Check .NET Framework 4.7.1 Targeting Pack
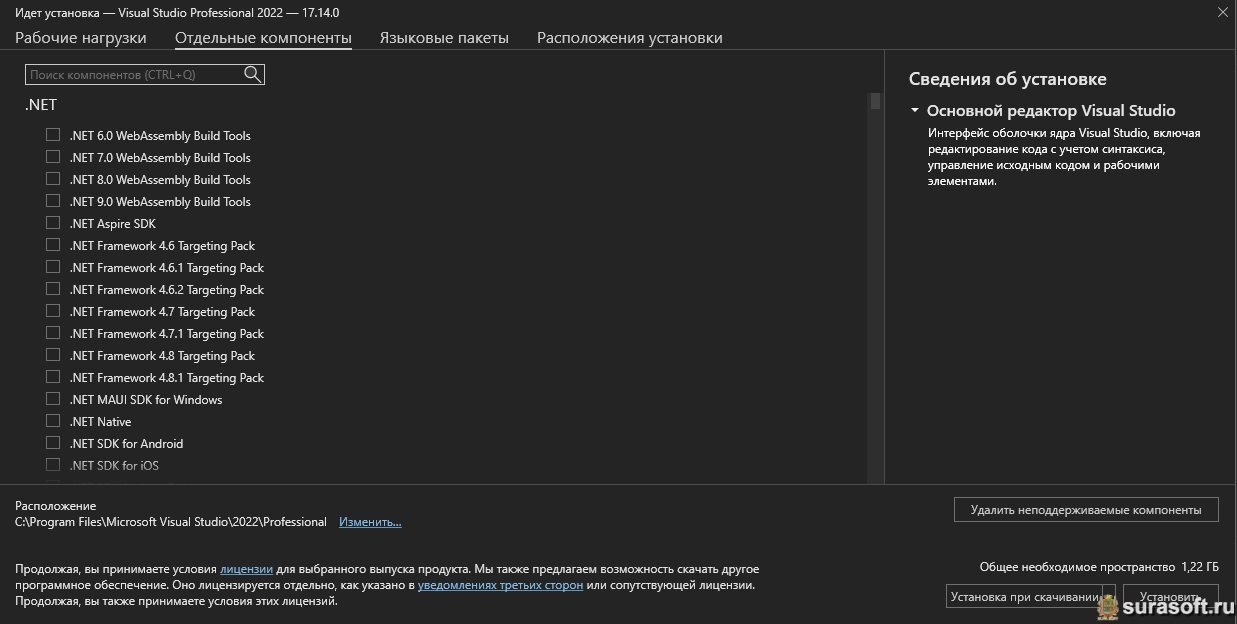The image size is (1237, 624). click(x=53, y=333)
